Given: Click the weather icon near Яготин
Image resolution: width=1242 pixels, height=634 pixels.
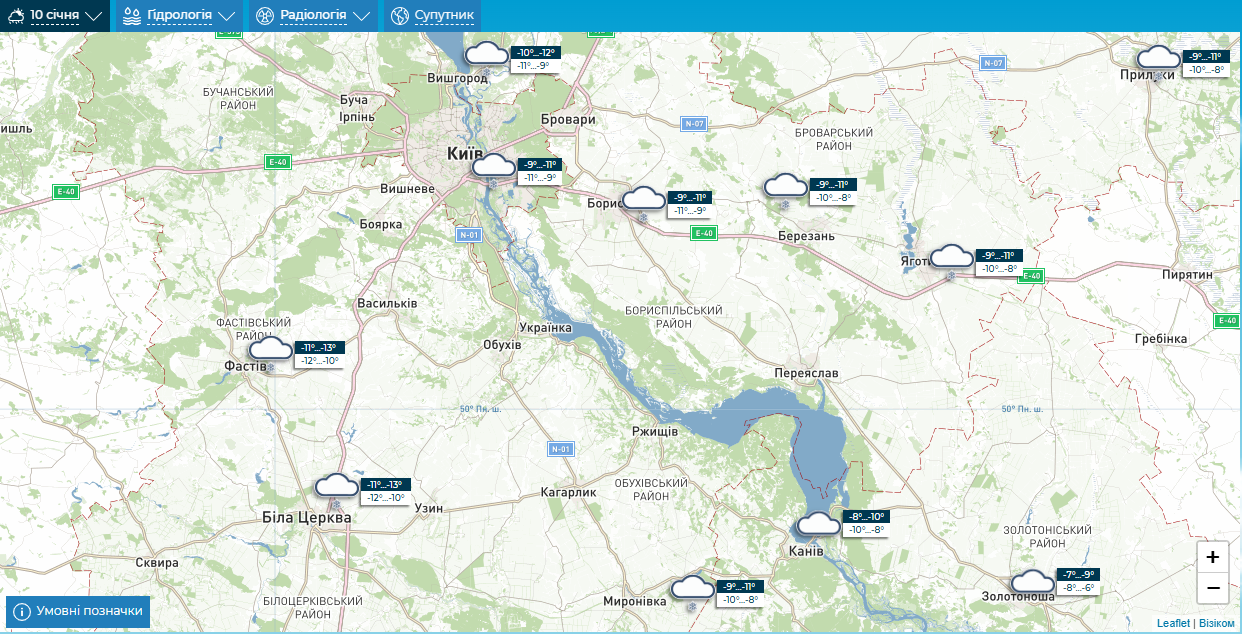Looking at the screenshot, I should pos(951,258).
